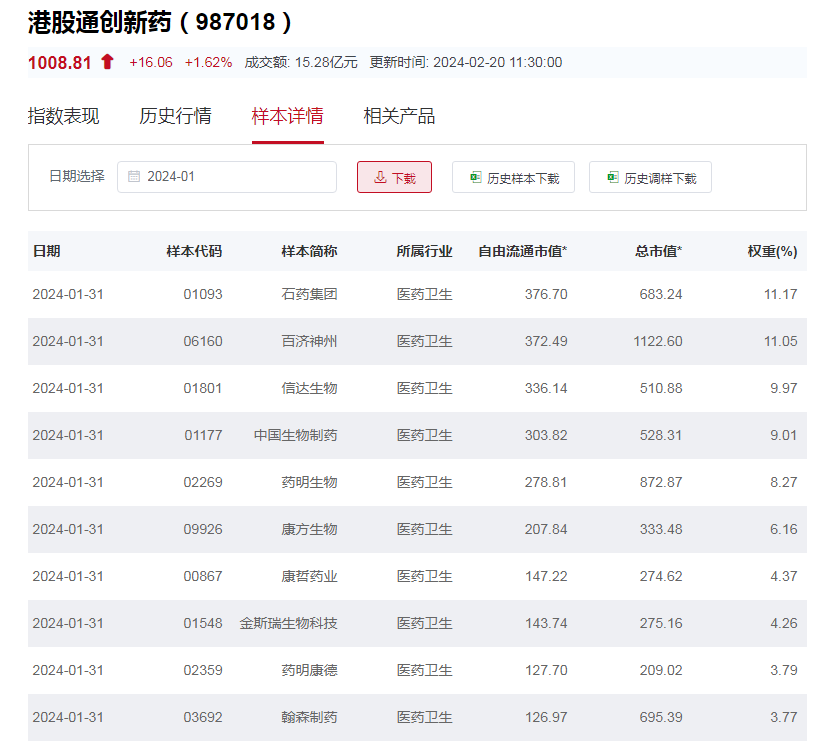The image size is (813, 747).
Task: Open the 2024-01 date picker field
Action: click(227, 177)
